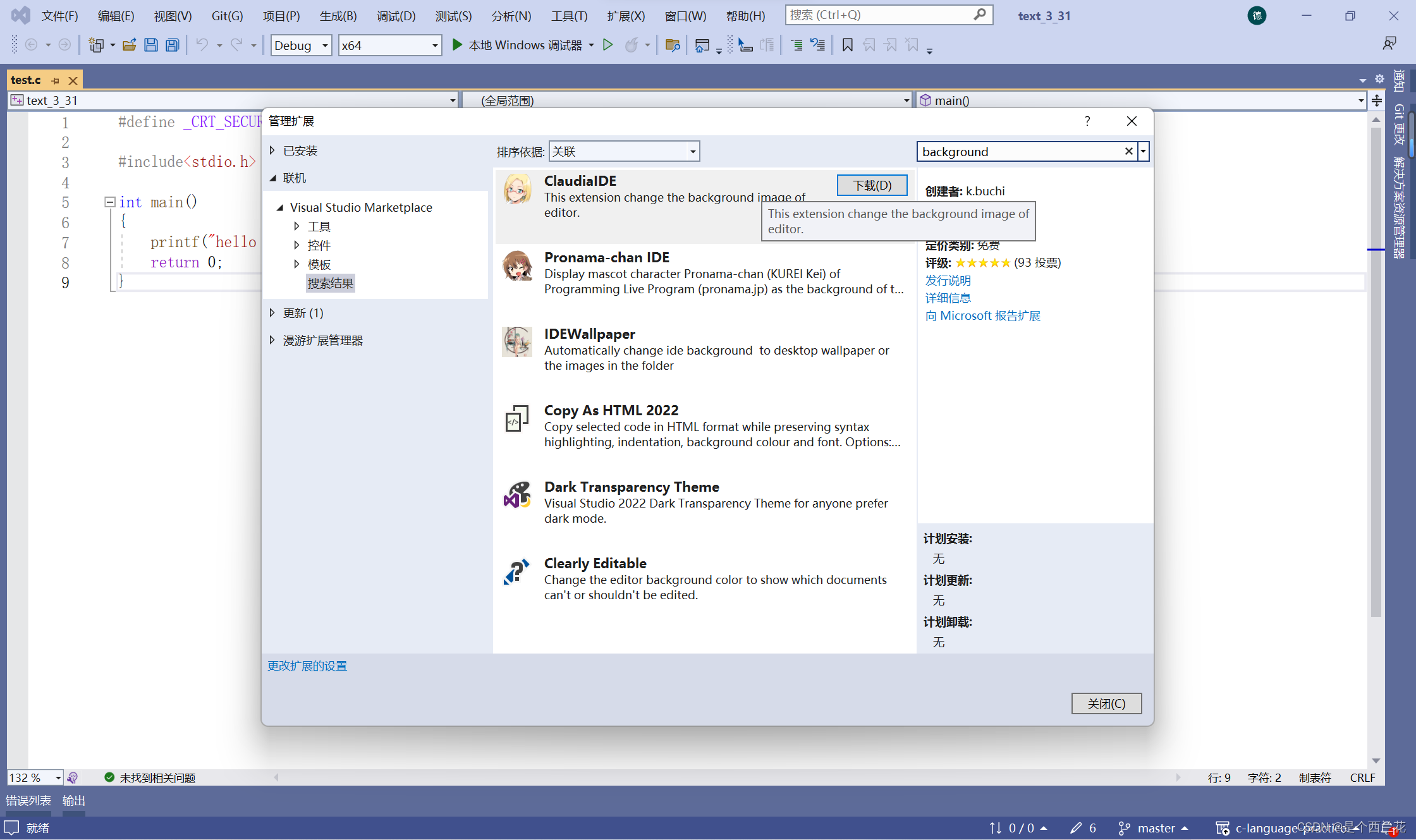The height and width of the screenshot is (840, 1416).
Task: Click the New Project icon
Action: tap(97, 45)
